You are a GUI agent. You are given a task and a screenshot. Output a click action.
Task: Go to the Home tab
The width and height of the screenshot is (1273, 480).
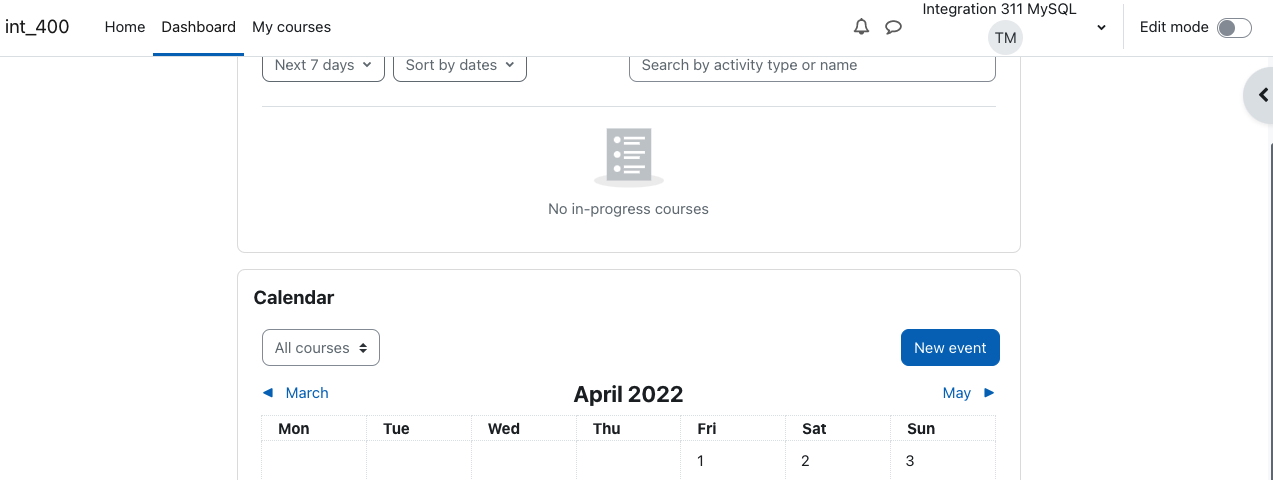coord(125,27)
